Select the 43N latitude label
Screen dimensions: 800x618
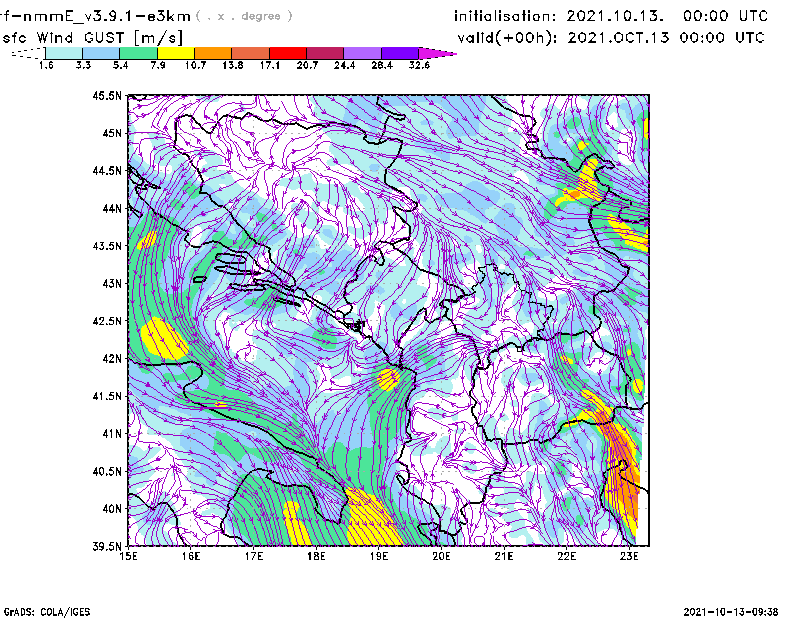pos(112,283)
